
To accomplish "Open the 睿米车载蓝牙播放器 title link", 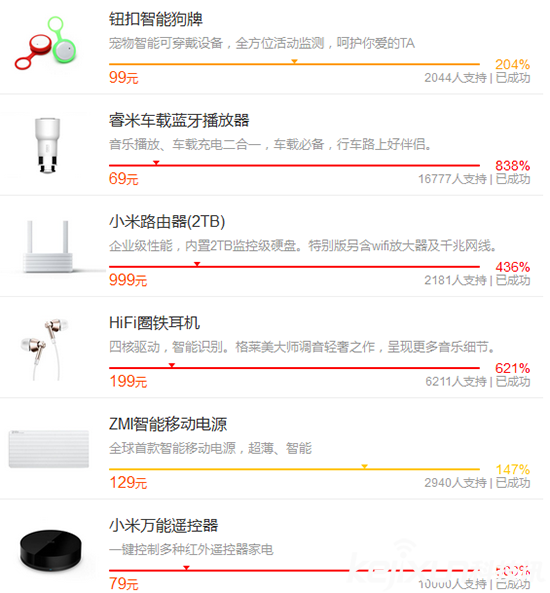I will (179, 121).
